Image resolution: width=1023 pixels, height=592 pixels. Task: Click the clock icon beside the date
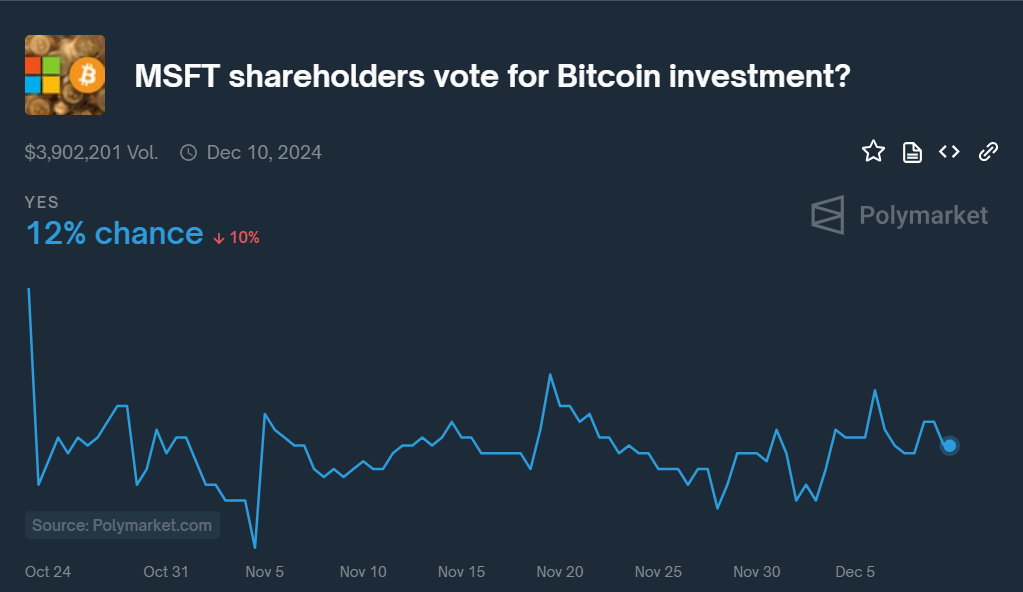click(188, 153)
